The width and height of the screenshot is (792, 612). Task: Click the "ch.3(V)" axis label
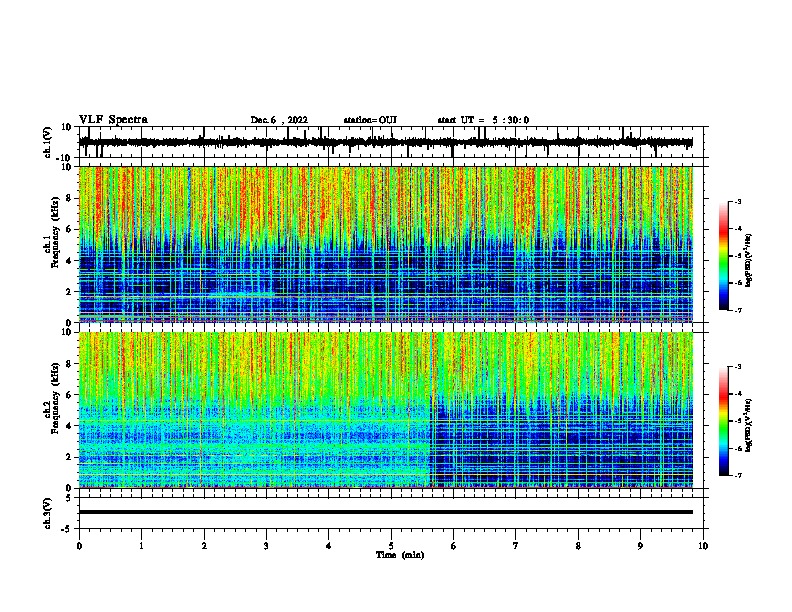[x=48, y=514]
